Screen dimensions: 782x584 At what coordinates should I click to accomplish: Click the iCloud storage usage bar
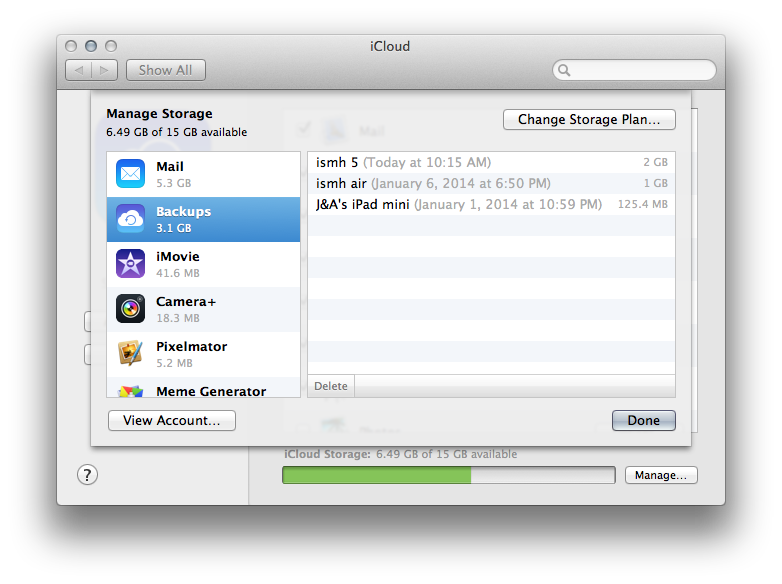pyautogui.click(x=448, y=475)
